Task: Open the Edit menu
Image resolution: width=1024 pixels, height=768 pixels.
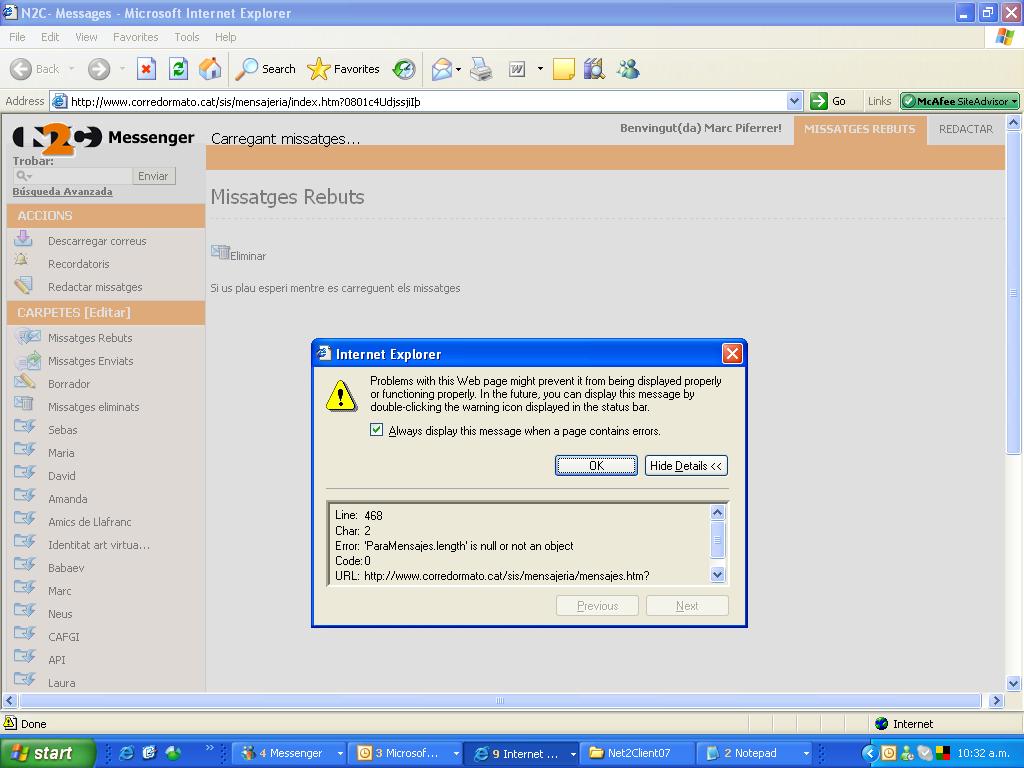Action: [x=50, y=37]
